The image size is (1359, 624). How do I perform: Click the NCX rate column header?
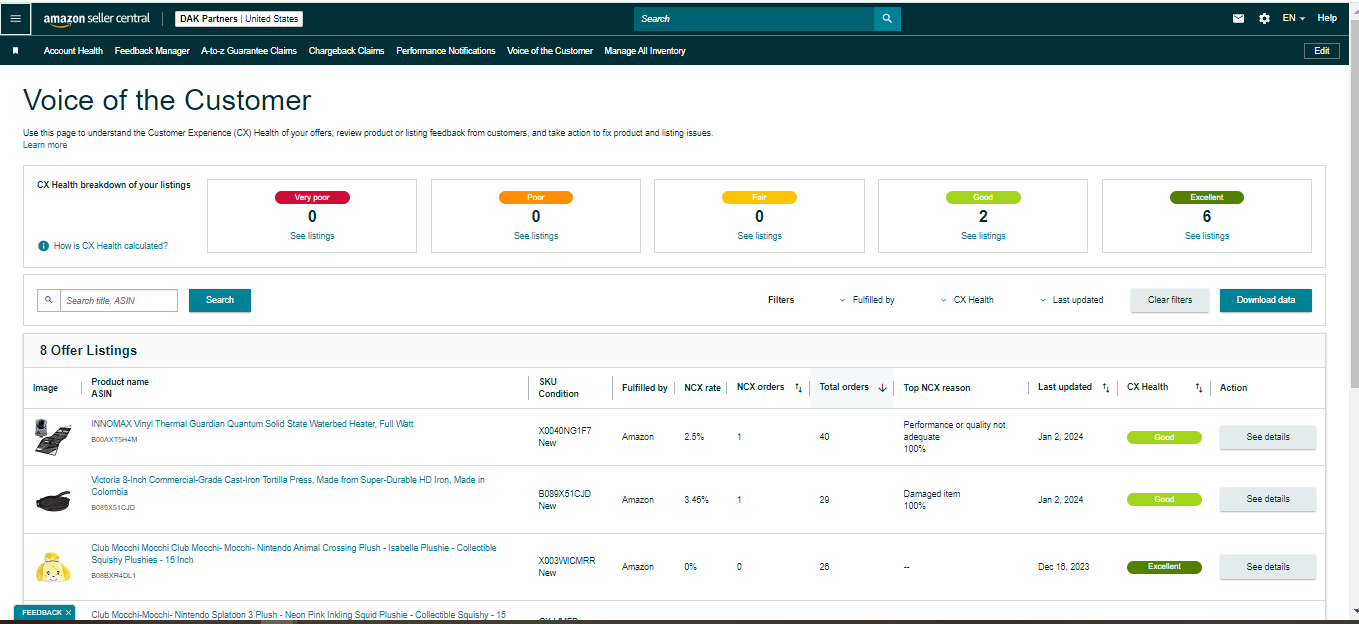[x=702, y=388]
